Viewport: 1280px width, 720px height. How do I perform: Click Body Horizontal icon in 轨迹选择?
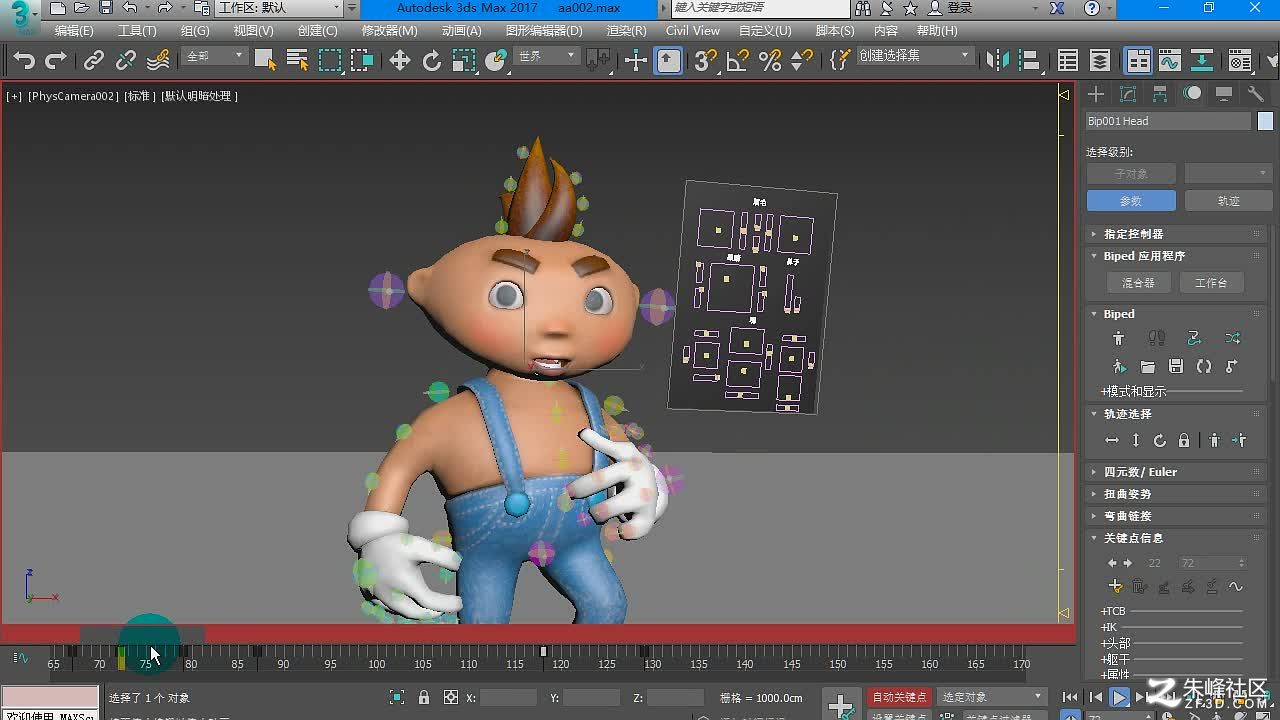1112,441
